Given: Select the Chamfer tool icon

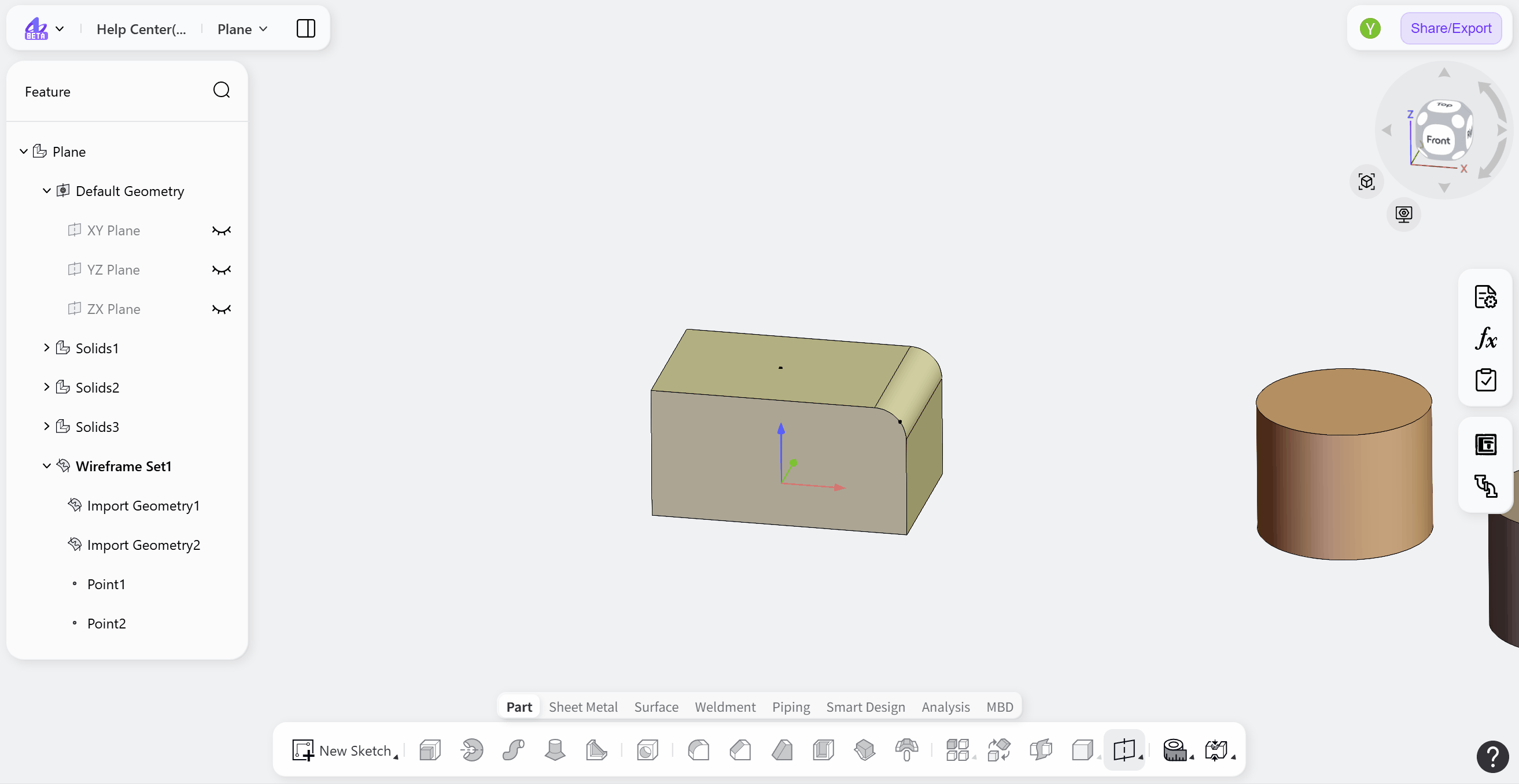Looking at the screenshot, I should pos(740,750).
